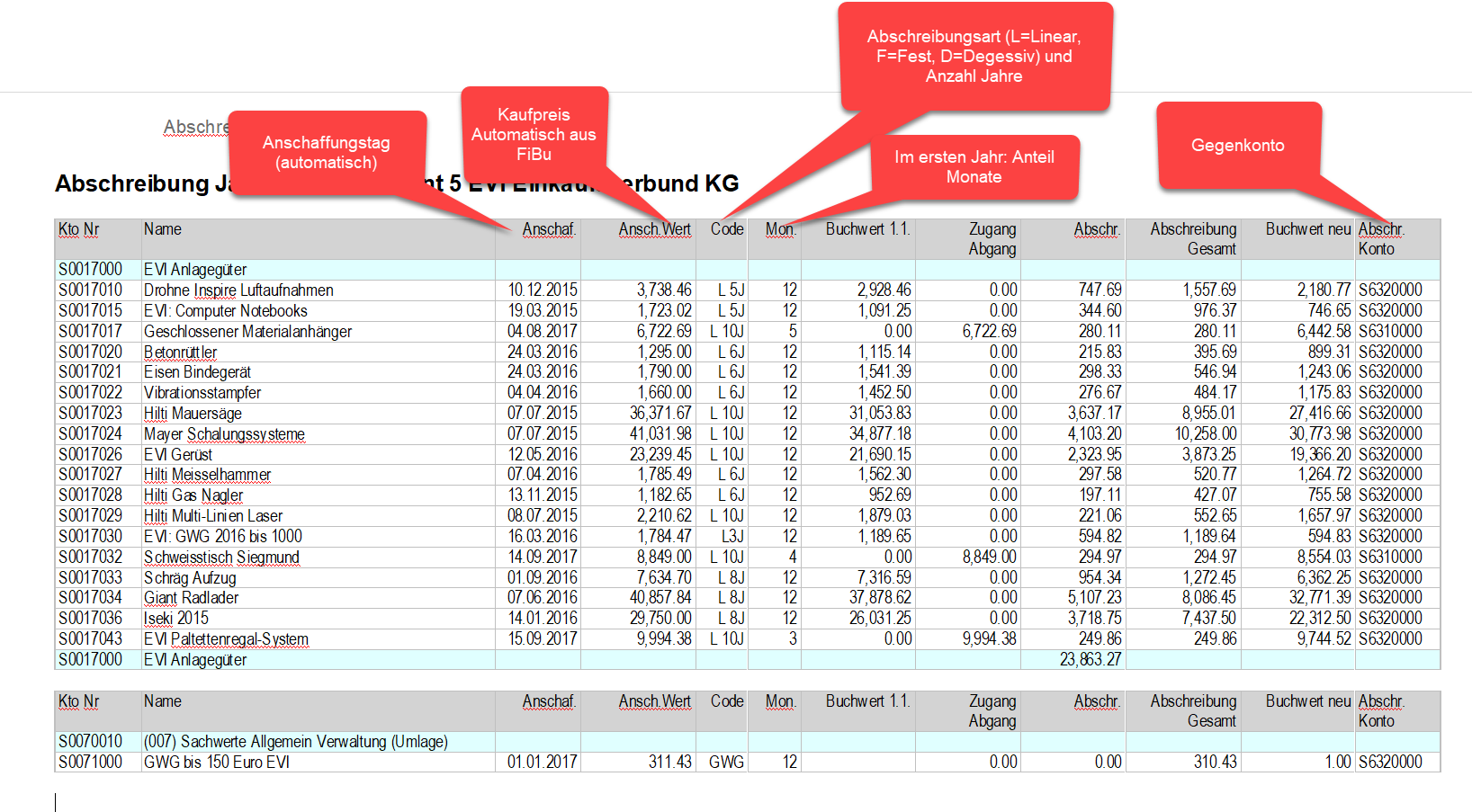The width and height of the screenshot is (1472, 812).
Task: Click the Gegenkonto callout
Action: point(1238,145)
